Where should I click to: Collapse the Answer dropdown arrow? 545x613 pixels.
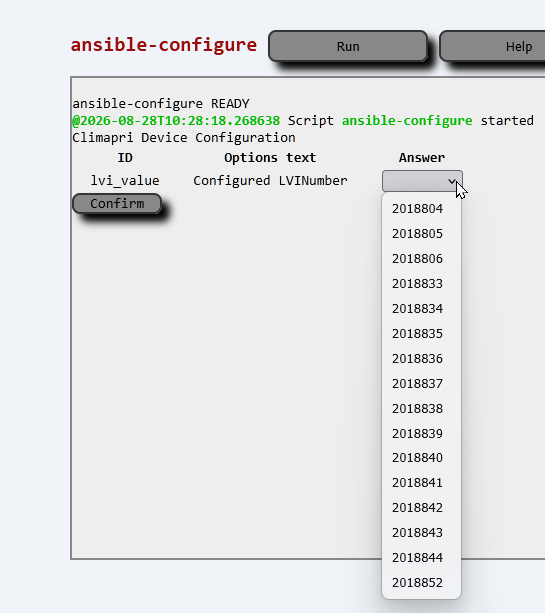coord(452,181)
